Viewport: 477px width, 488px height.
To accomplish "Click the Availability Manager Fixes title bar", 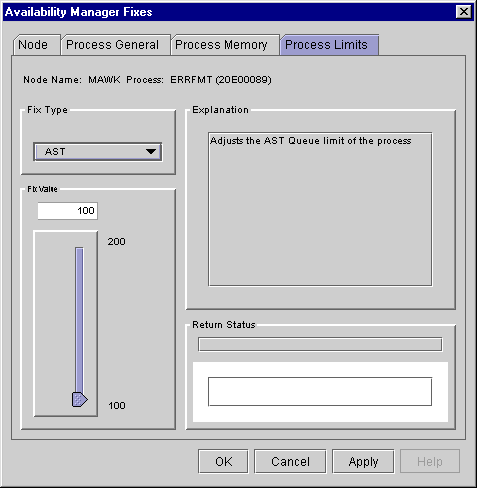I will tap(230, 12).
